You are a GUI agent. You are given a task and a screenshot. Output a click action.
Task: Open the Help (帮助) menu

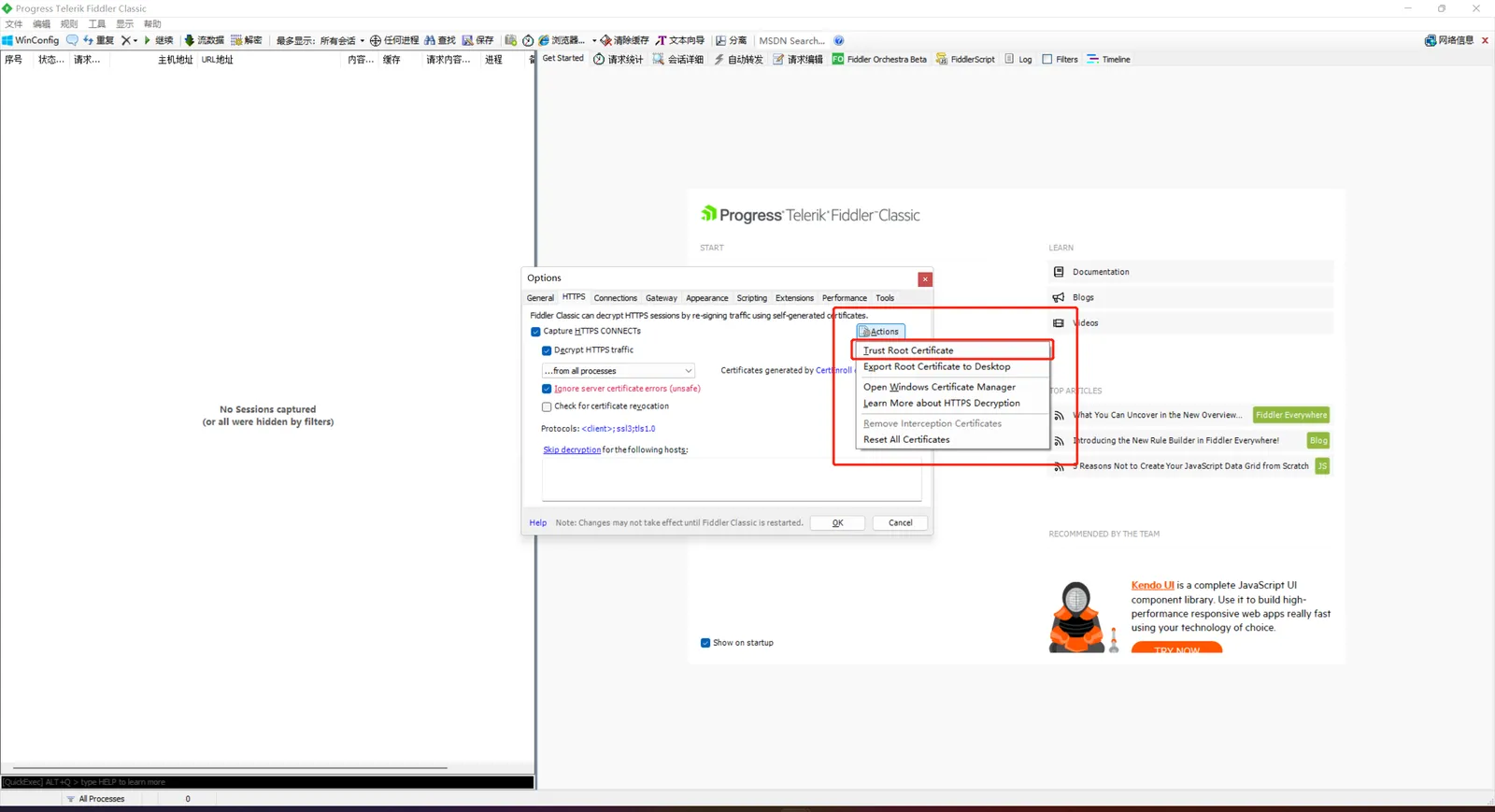point(152,24)
